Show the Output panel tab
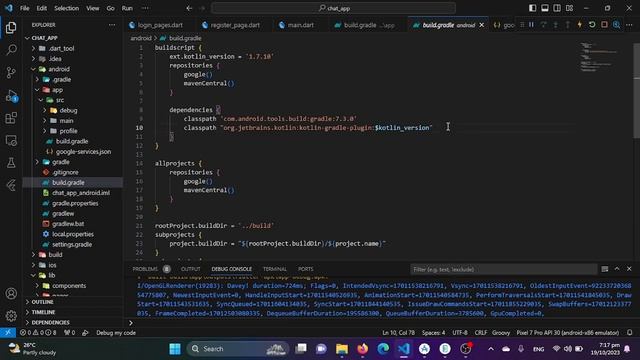This screenshot has height=360, width=640. [191, 269]
